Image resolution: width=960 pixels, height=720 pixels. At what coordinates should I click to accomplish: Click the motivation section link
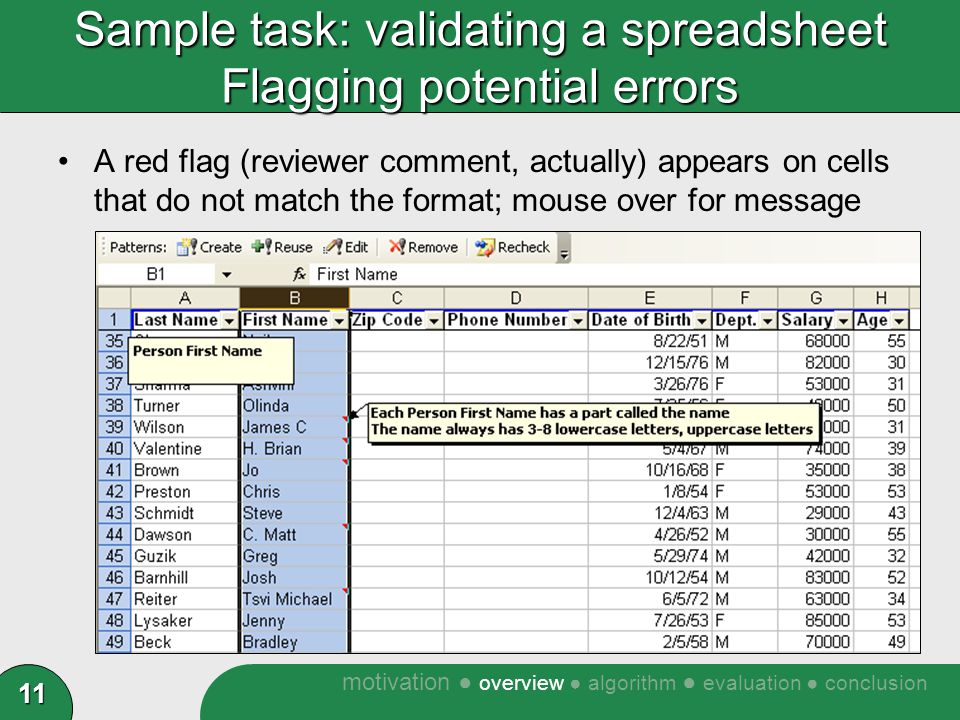pos(396,682)
